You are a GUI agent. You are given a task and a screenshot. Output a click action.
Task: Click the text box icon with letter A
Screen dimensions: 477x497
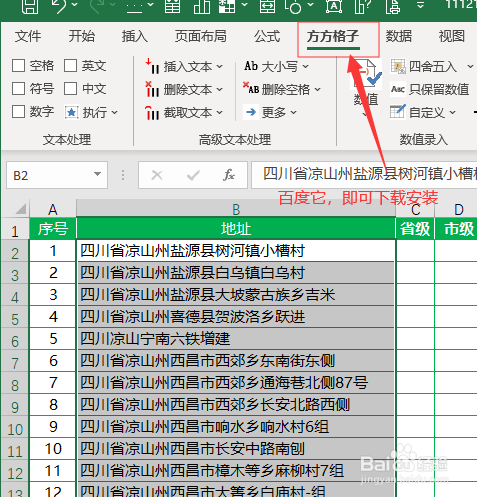pyautogui.click(x=334, y=6)
